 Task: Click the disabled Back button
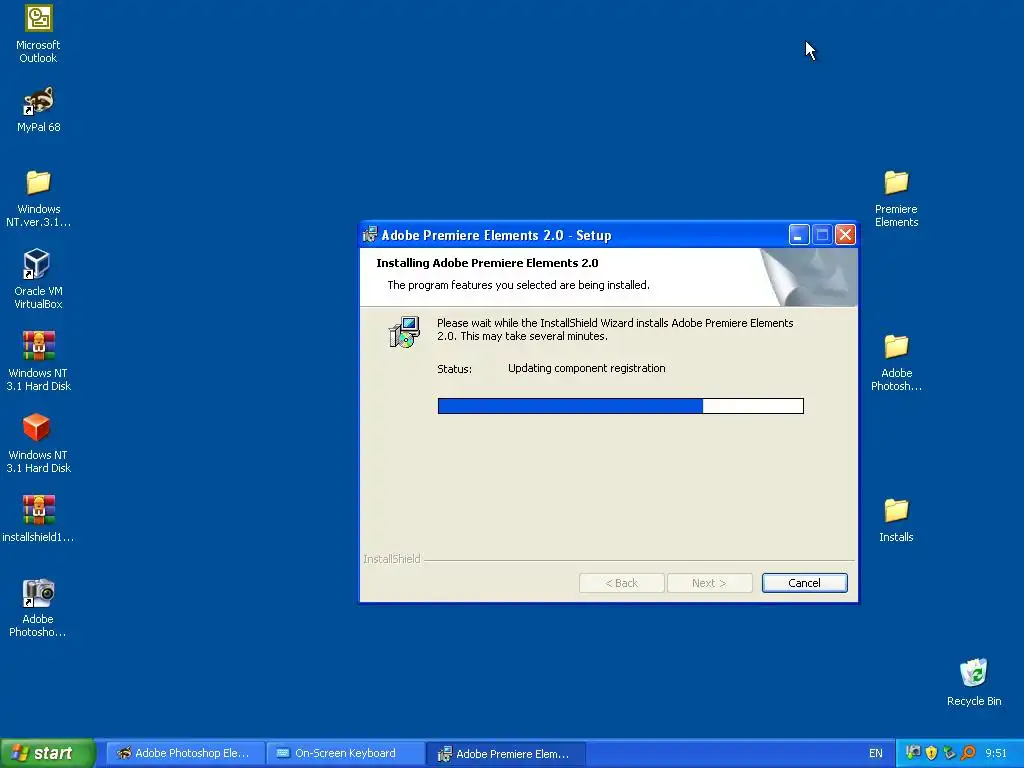tap(621, 583)
